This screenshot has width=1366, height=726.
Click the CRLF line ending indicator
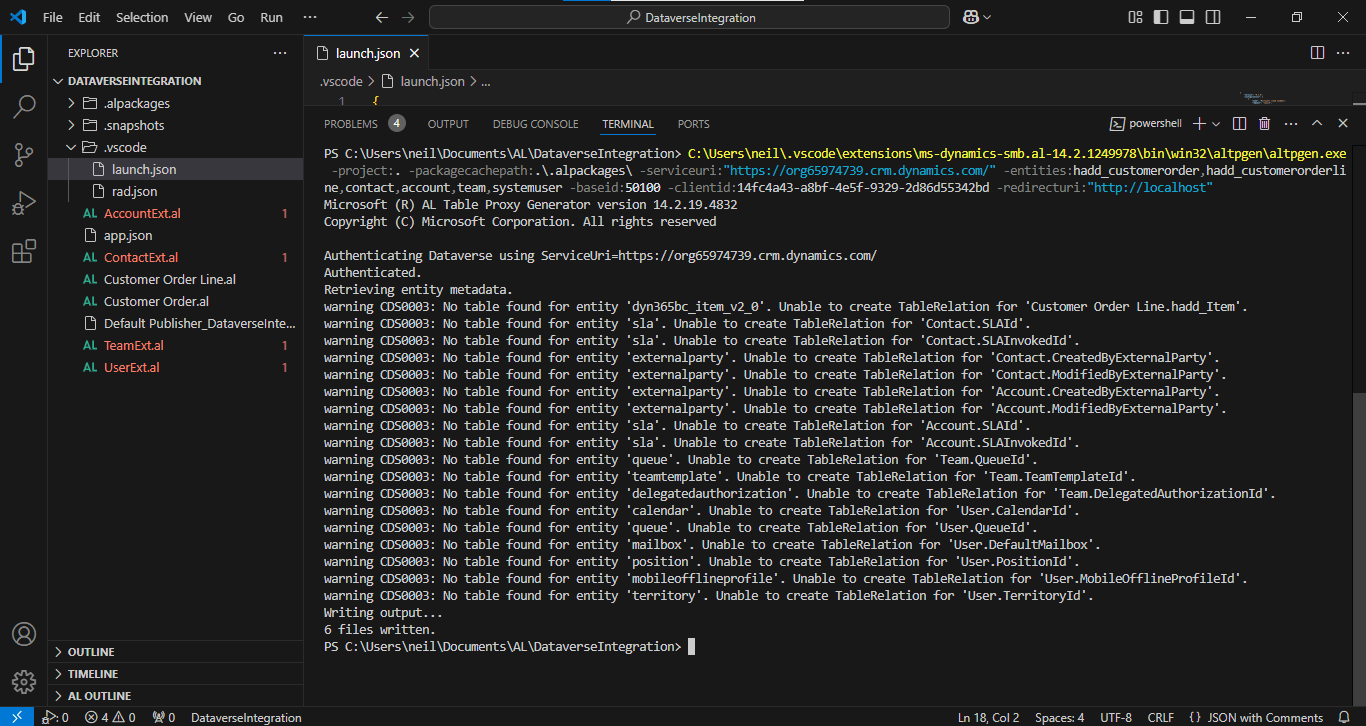pos(1161,717)
